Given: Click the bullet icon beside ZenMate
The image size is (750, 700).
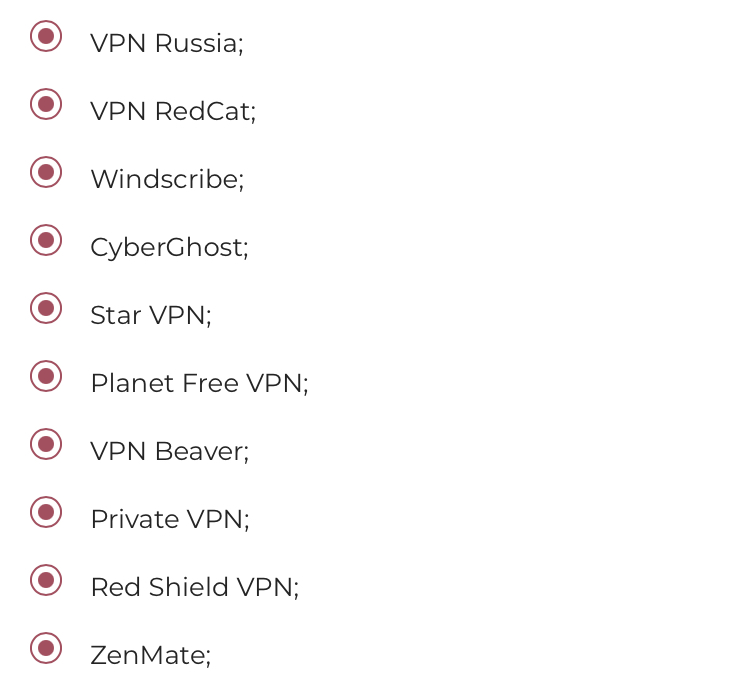Looking at the screenshot, I should (46, 648).
